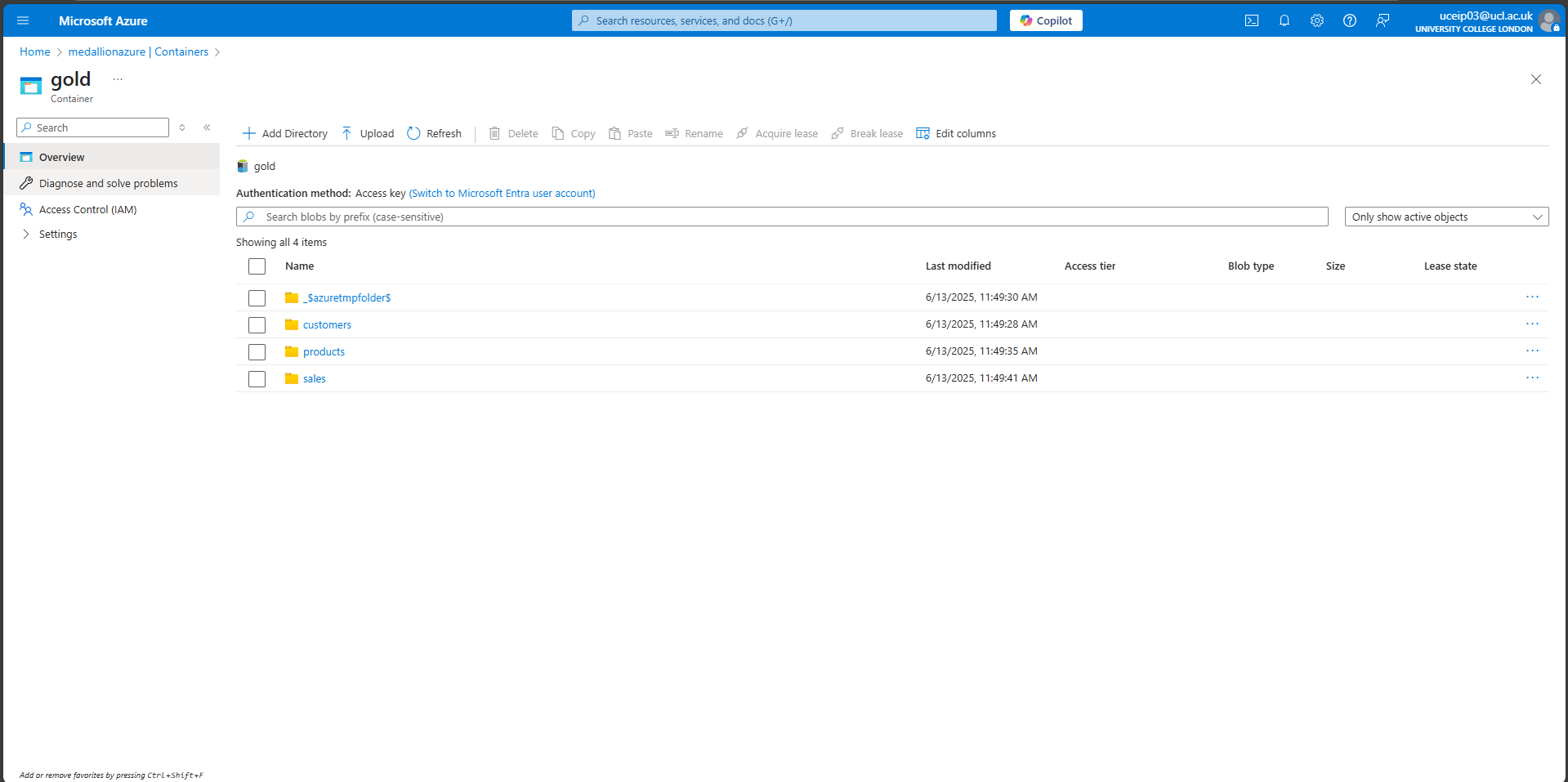The height and width of the screenshot is (782, 1568).
Task: Open Cloud Shell from the top bar
Action: click(1252, 20)
